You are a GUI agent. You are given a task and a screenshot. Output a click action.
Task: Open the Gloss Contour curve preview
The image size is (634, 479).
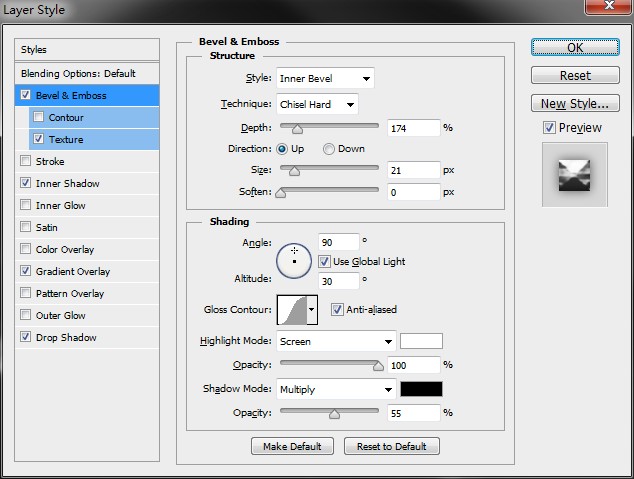click(x=292, y=310)
